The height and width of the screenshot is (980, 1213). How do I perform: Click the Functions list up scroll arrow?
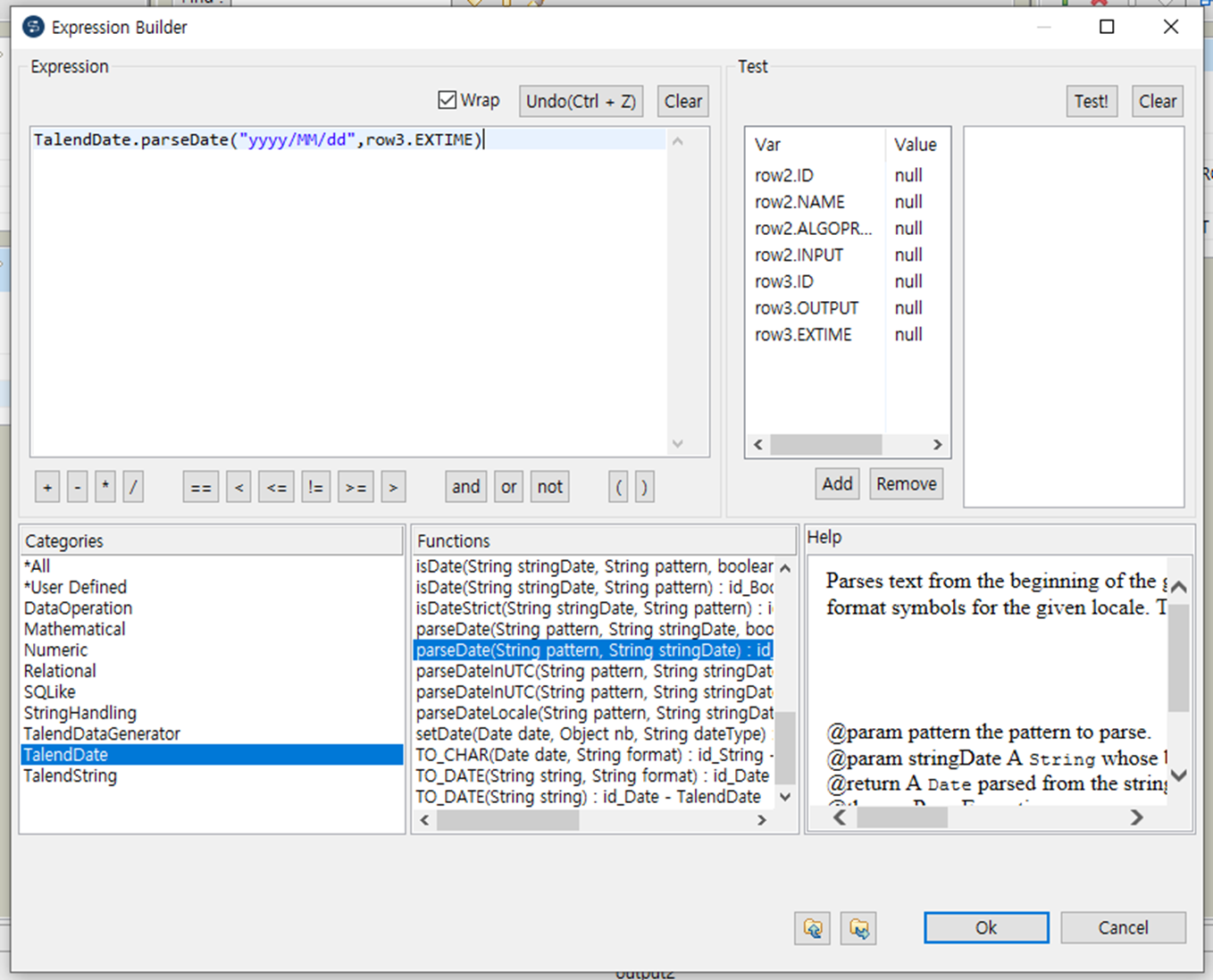click(x=785, y=567)
